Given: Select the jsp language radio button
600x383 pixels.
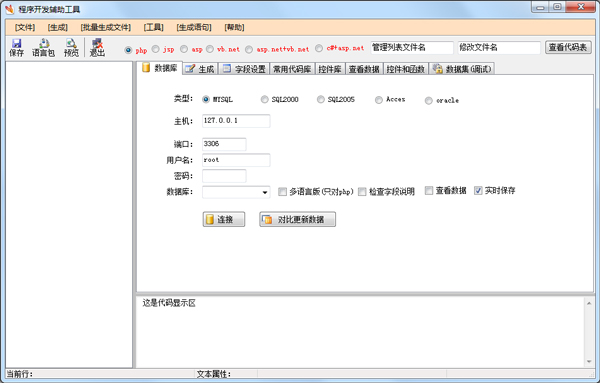Looking at the screenshot, I should coord(155,49).
